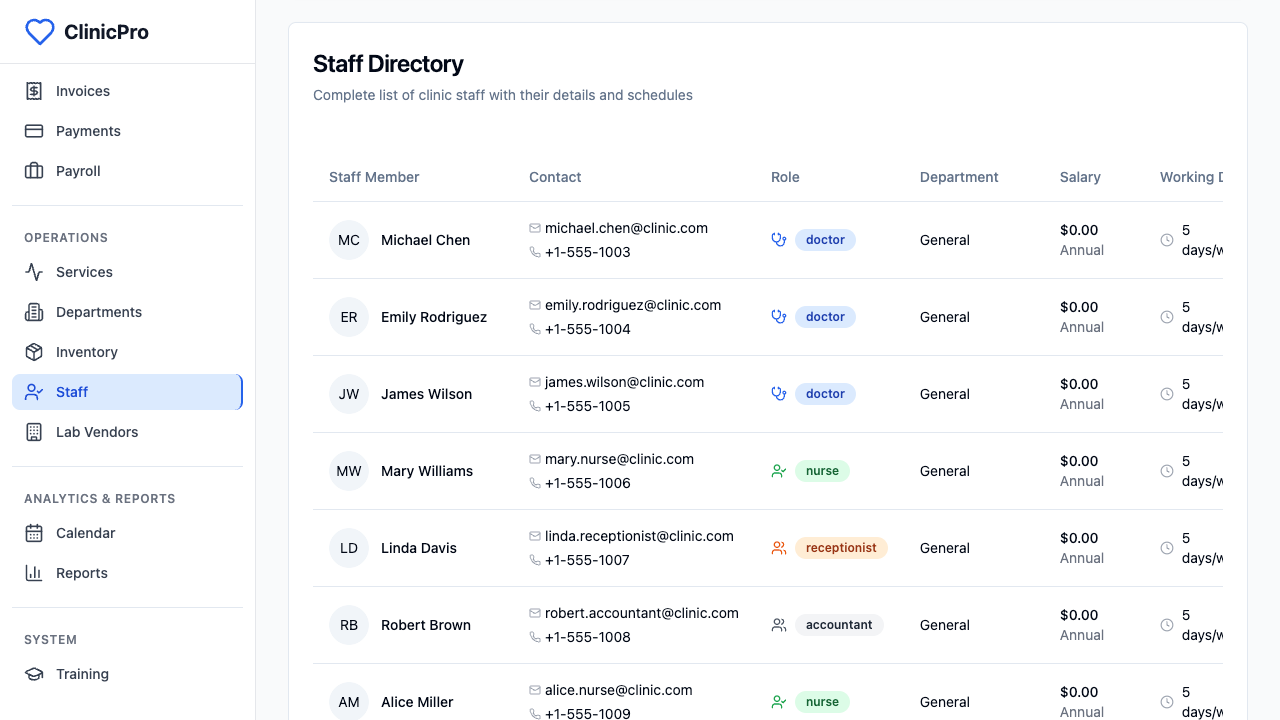Screen dimensions: 1280x720
Task: Click the accountant role badge
Action: (x=839, y=625)
